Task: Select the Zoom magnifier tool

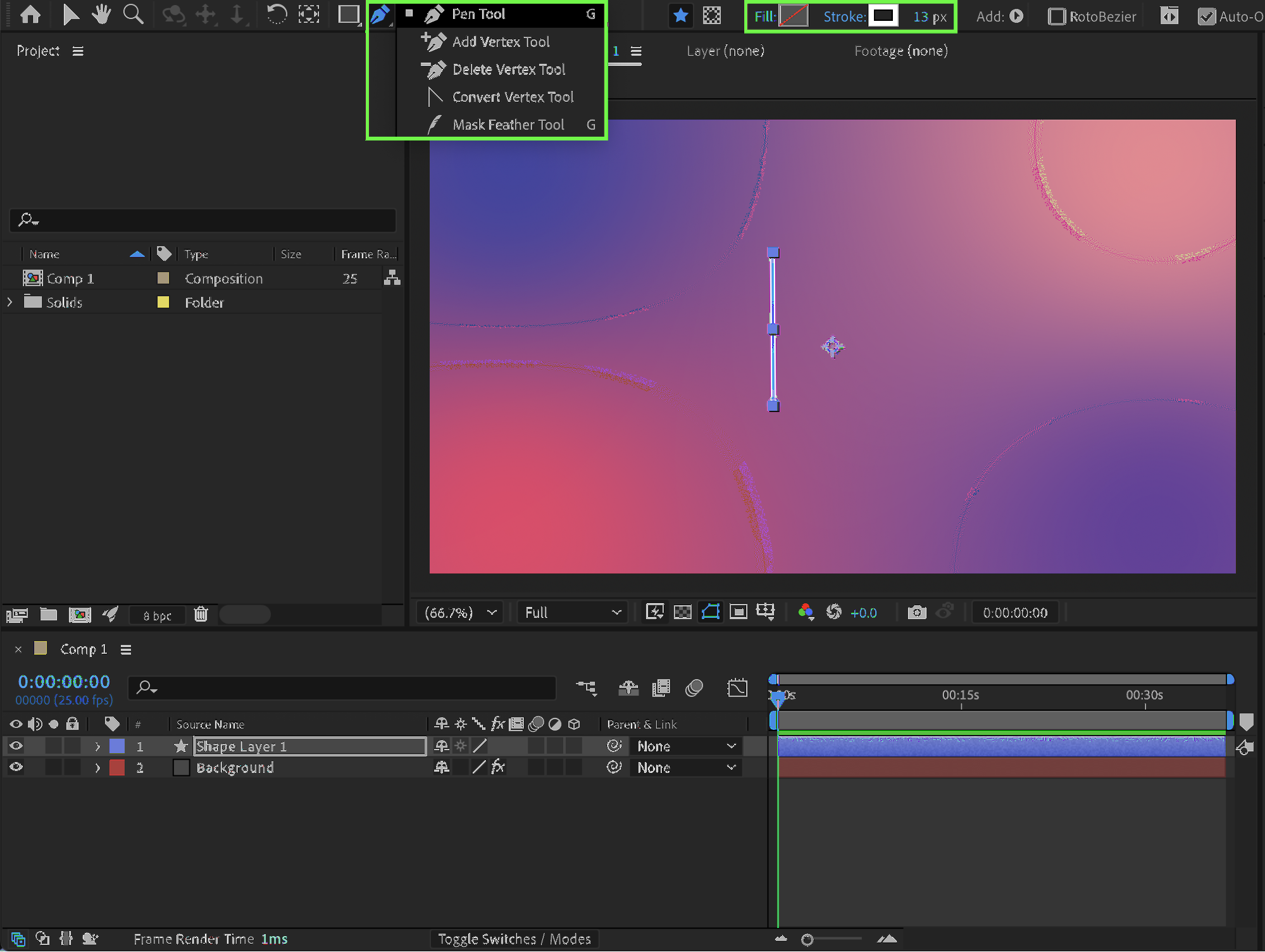Action: pos(133,14)
